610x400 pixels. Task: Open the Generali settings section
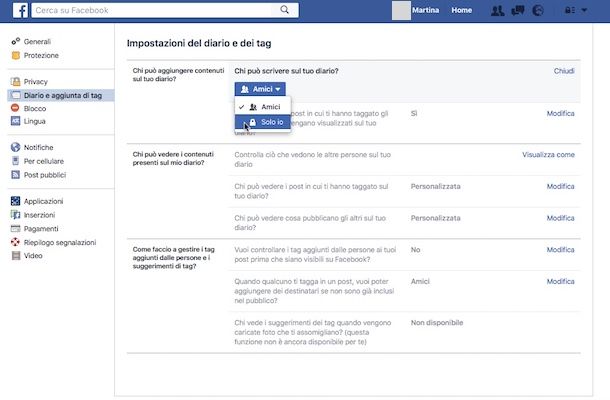click(x=37, y=42)
